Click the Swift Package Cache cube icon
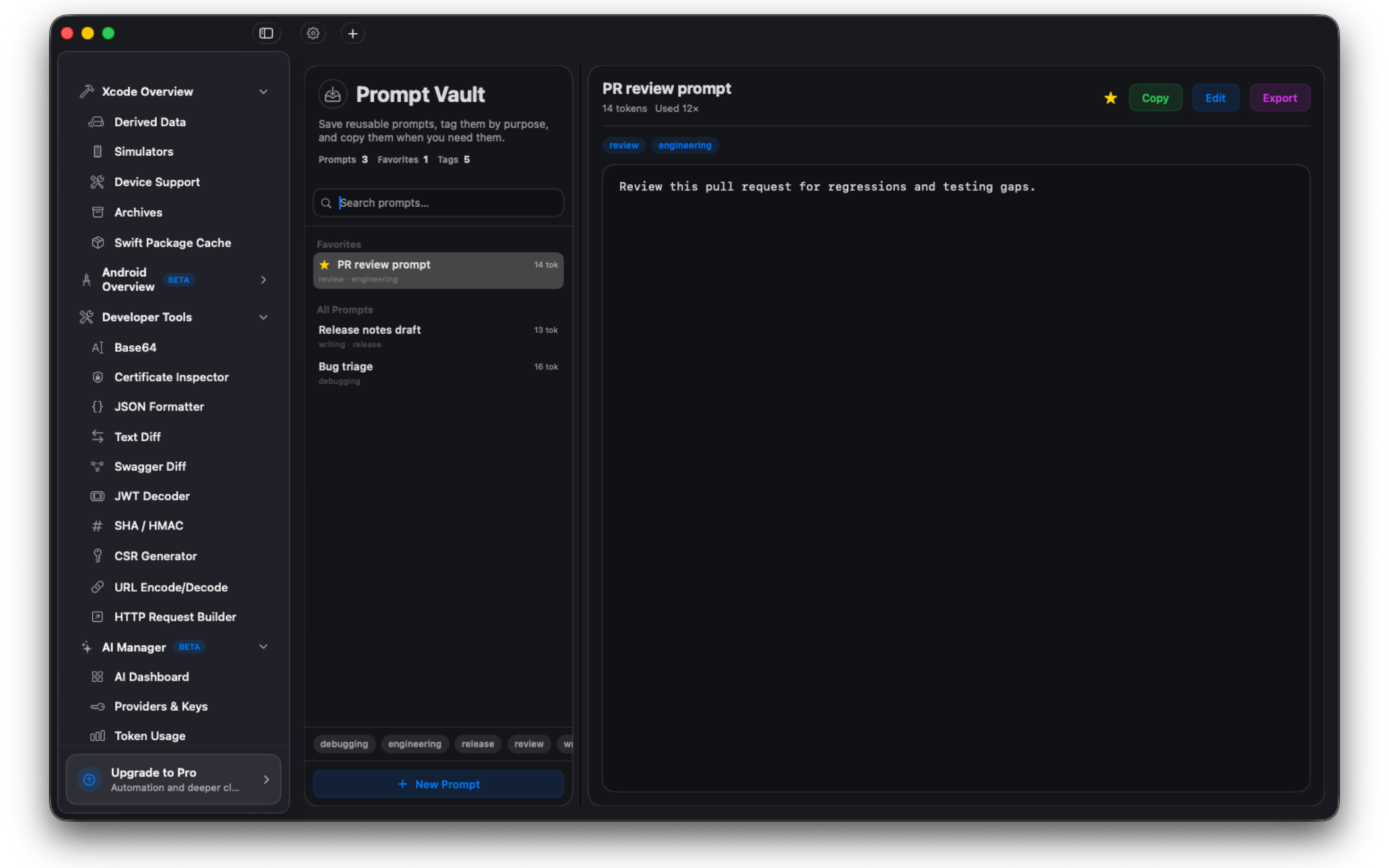This screenshot has width=1389, height=868. tap(97, 243)
